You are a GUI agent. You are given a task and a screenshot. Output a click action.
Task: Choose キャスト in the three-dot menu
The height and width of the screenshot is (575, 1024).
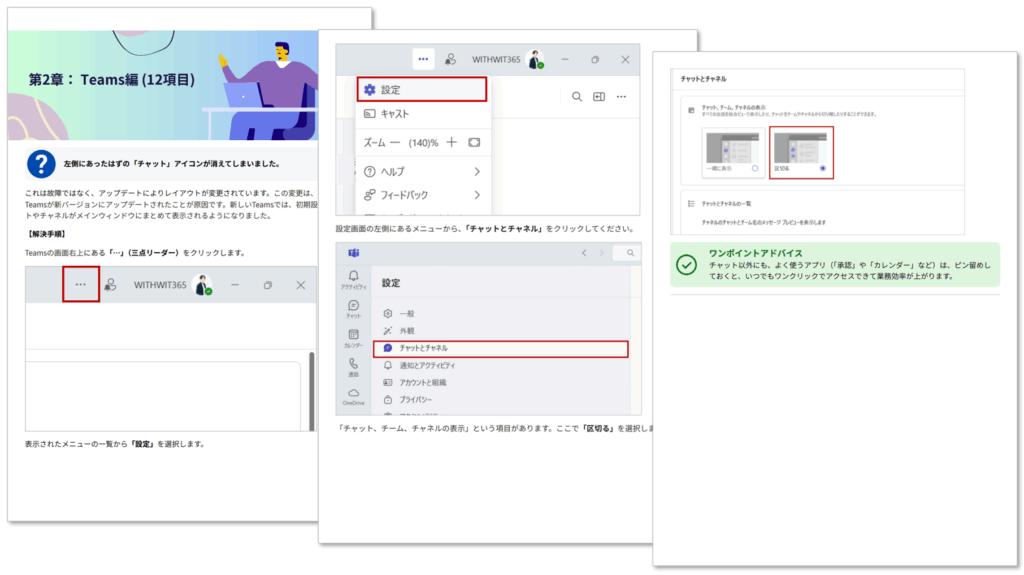click(x=423, y=114)
